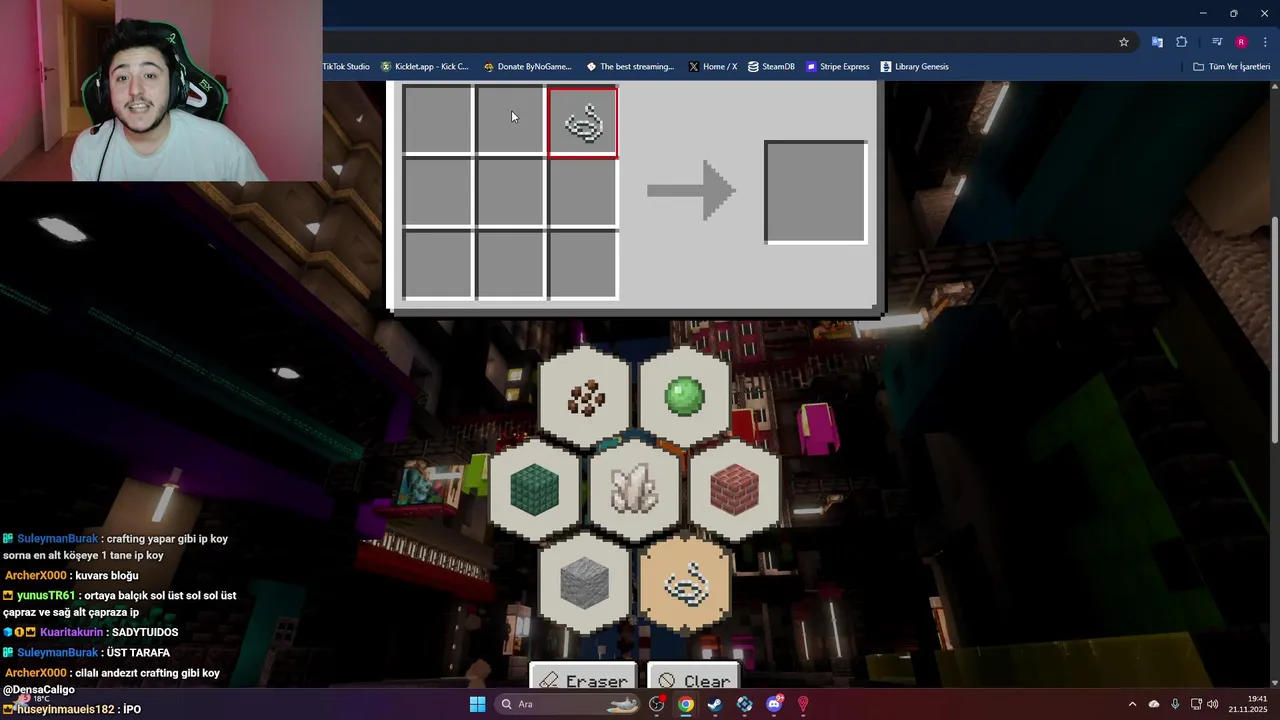The height and width of the screenshot is (720, 1280).
Task: Open the volume control in system tray
Action: (x=1213, y=704)
